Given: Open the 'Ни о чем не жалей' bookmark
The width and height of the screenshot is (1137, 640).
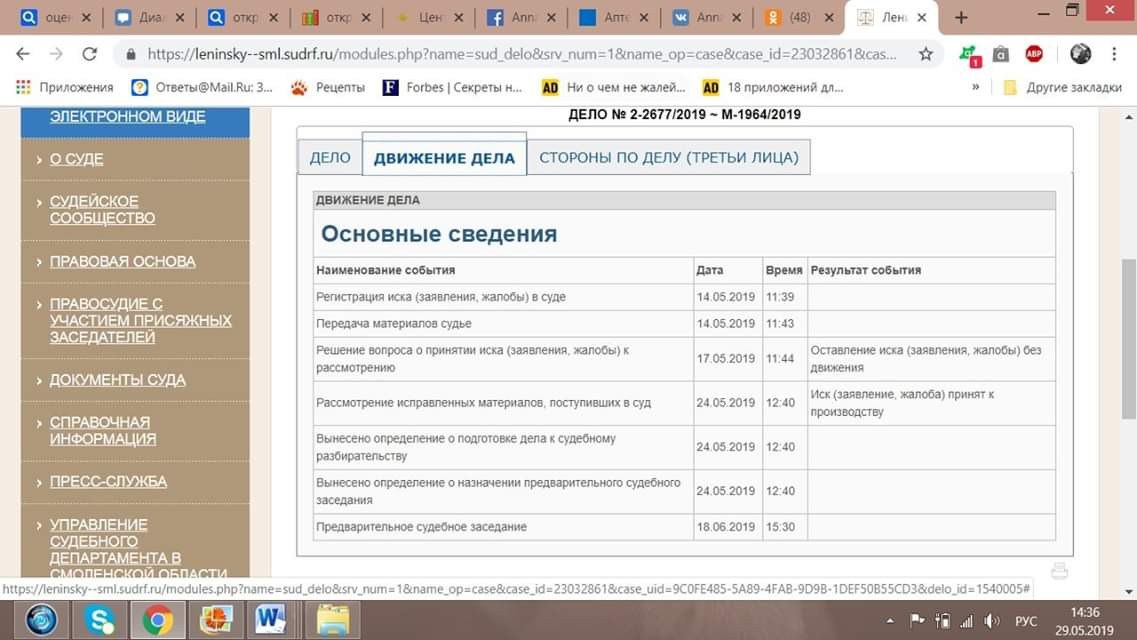Looking at the screenshot, I should coord(613,87).
